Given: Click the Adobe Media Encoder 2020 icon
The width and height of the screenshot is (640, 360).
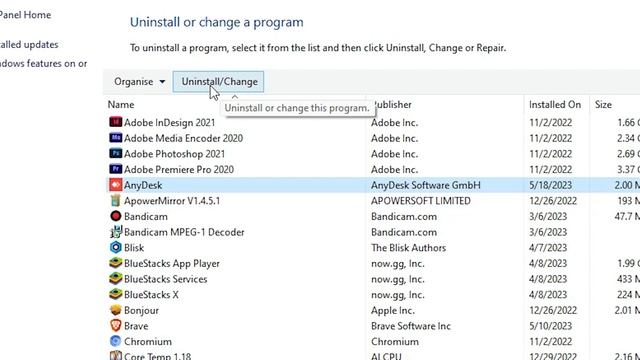Looking at the screenshot, I should 116,138.
